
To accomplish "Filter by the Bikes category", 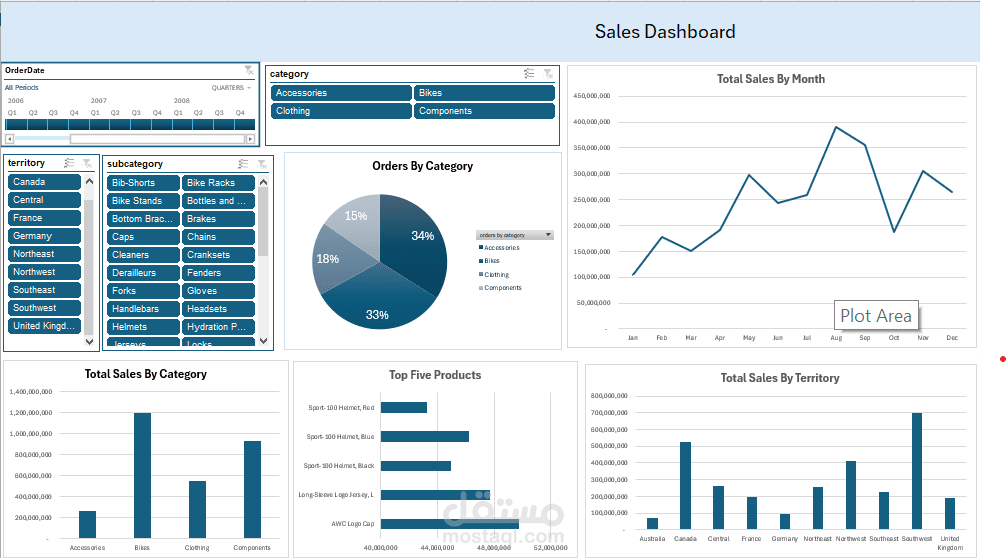I will point(484,93).
